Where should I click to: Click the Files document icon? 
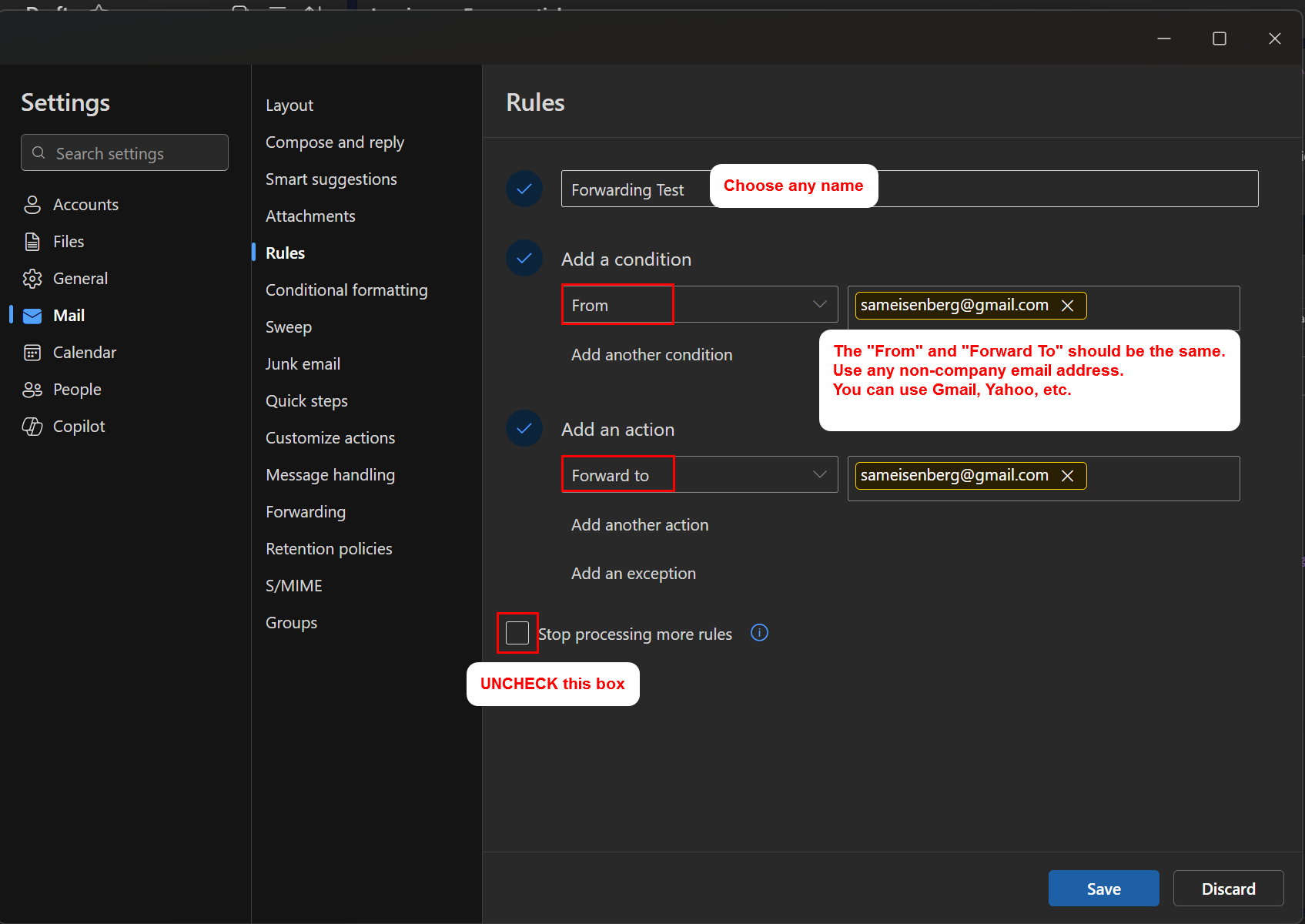pyautogui.click(x=32, y=242)
